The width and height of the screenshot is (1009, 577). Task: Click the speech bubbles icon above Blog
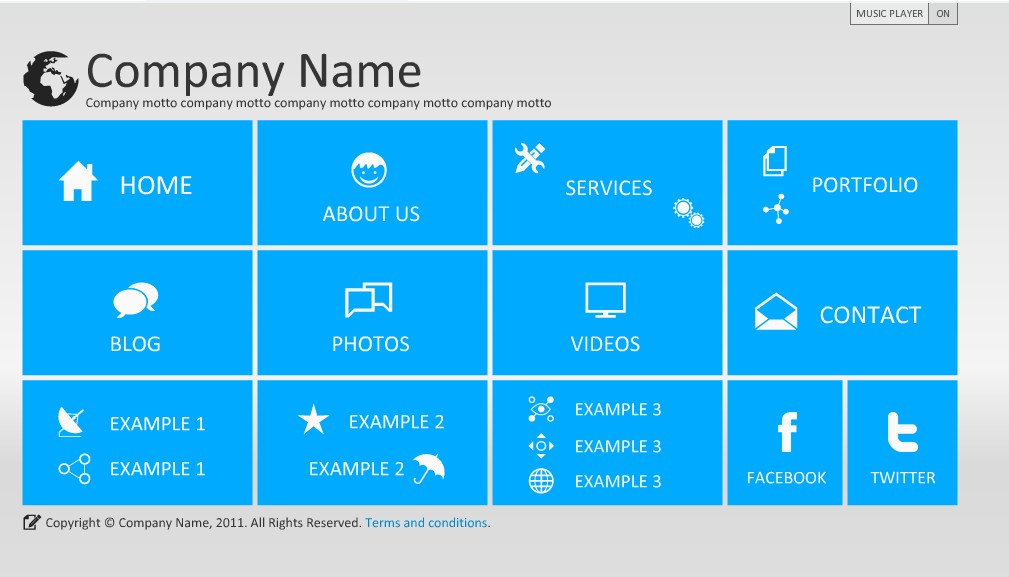(135, 300)
